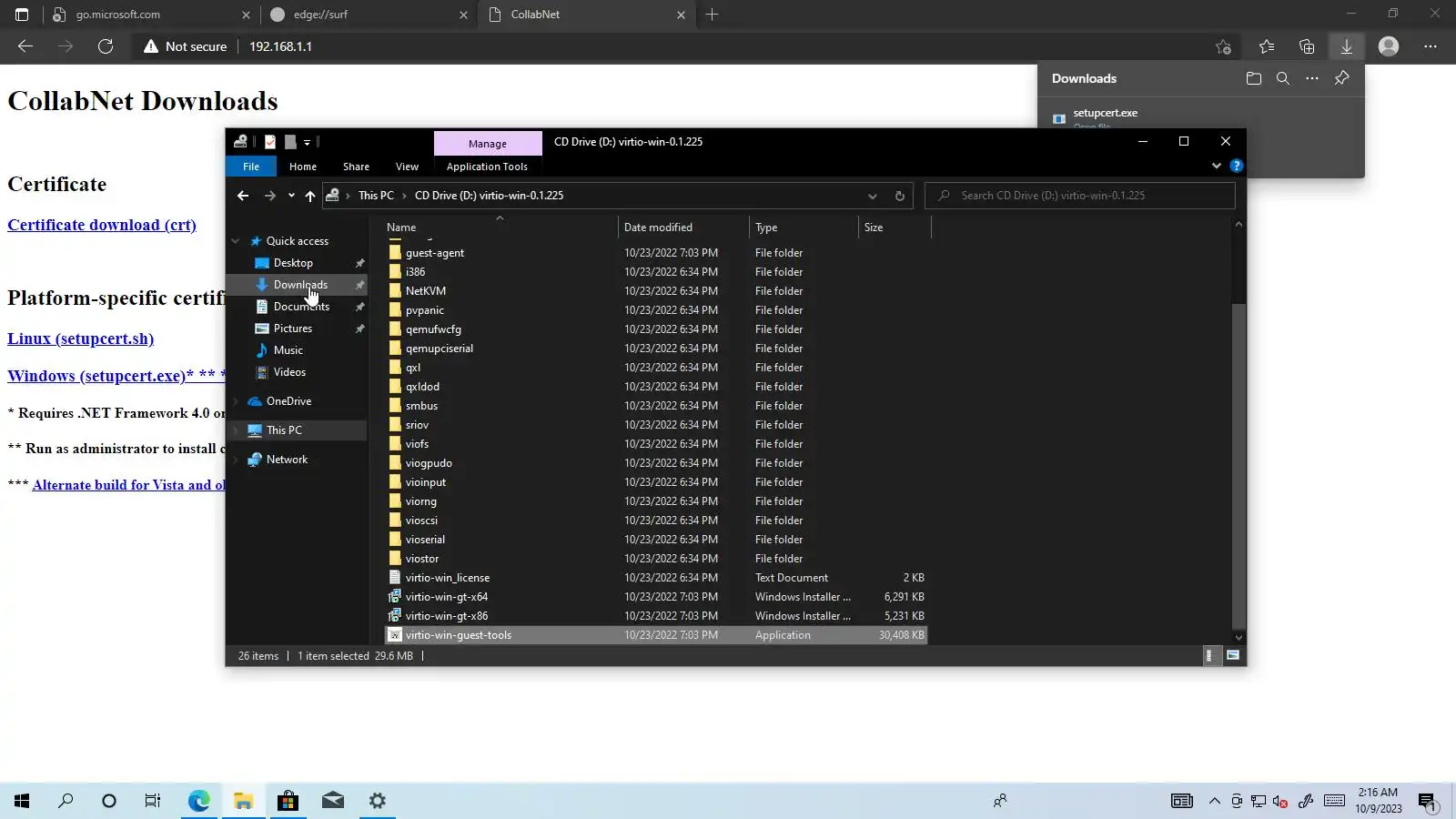The width and height of the screenshot is (1456, 819).
Task: Switch to the Home ribbon tab
Action: coord(303,167)
